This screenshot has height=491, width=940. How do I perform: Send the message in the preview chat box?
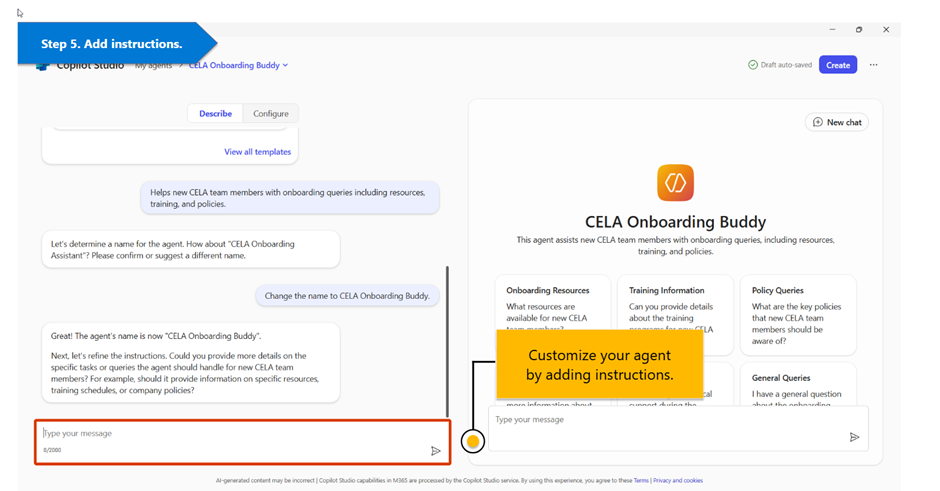854,437
